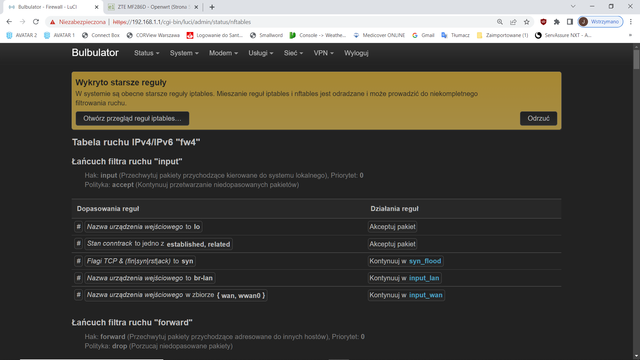Expand the Sieć dropdown menu

293,53
